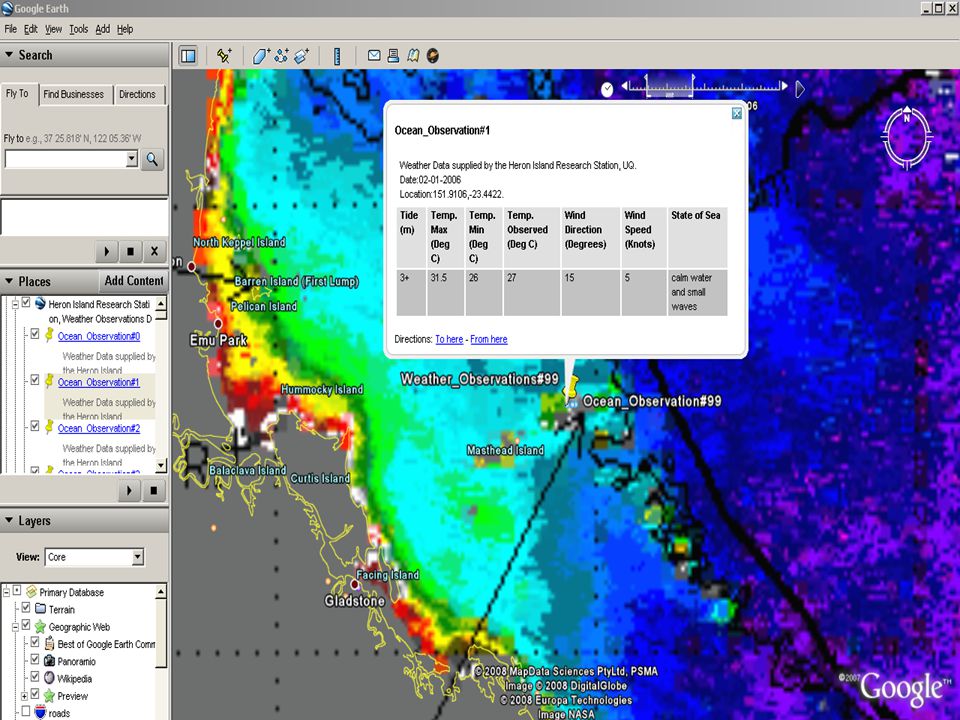Screen dimensions: 960x720
Task: Uncheck the Ocean_Observation#1 checkbox
Action: tap(35, 380)
